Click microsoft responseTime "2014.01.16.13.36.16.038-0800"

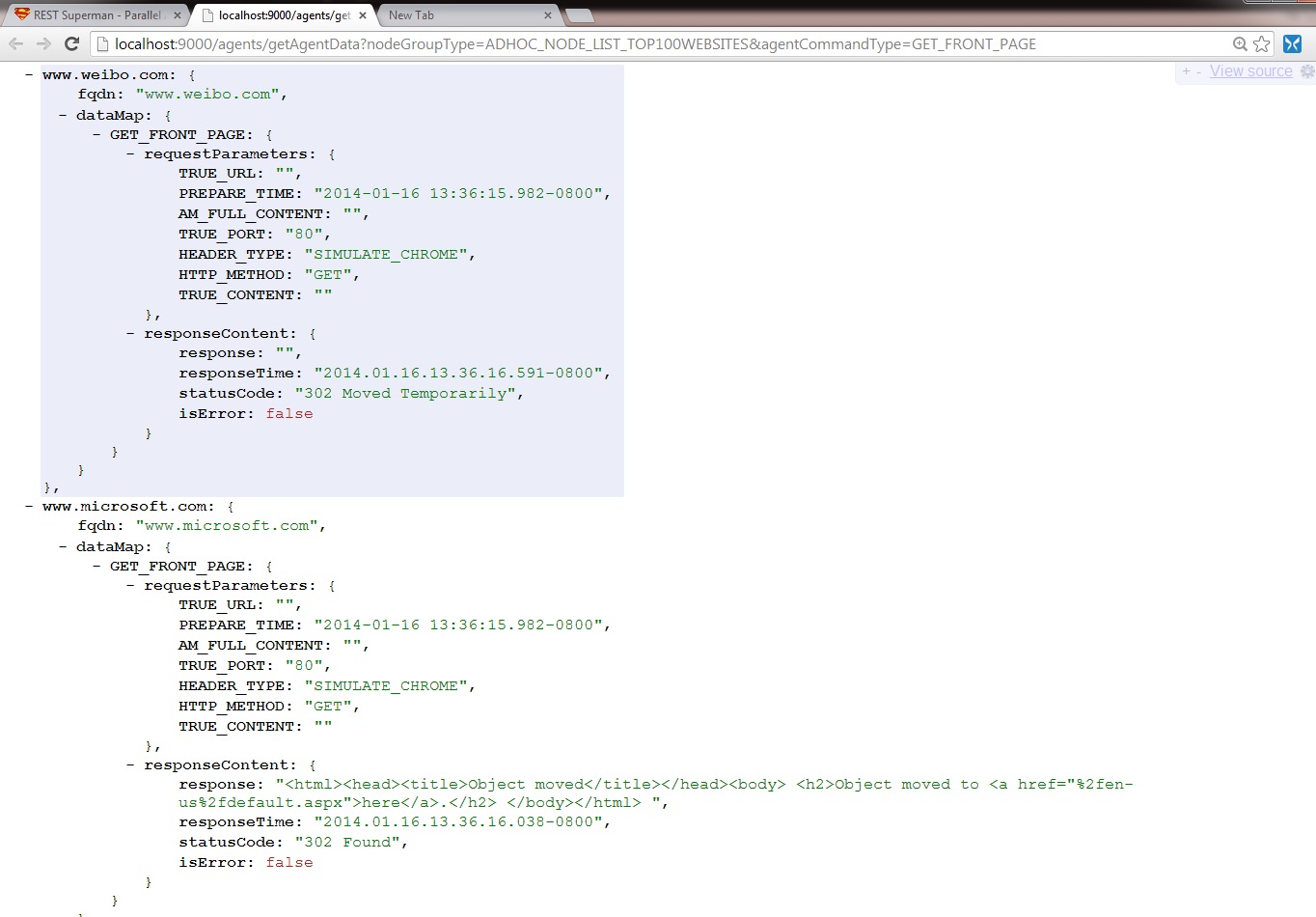click(458, 821)
